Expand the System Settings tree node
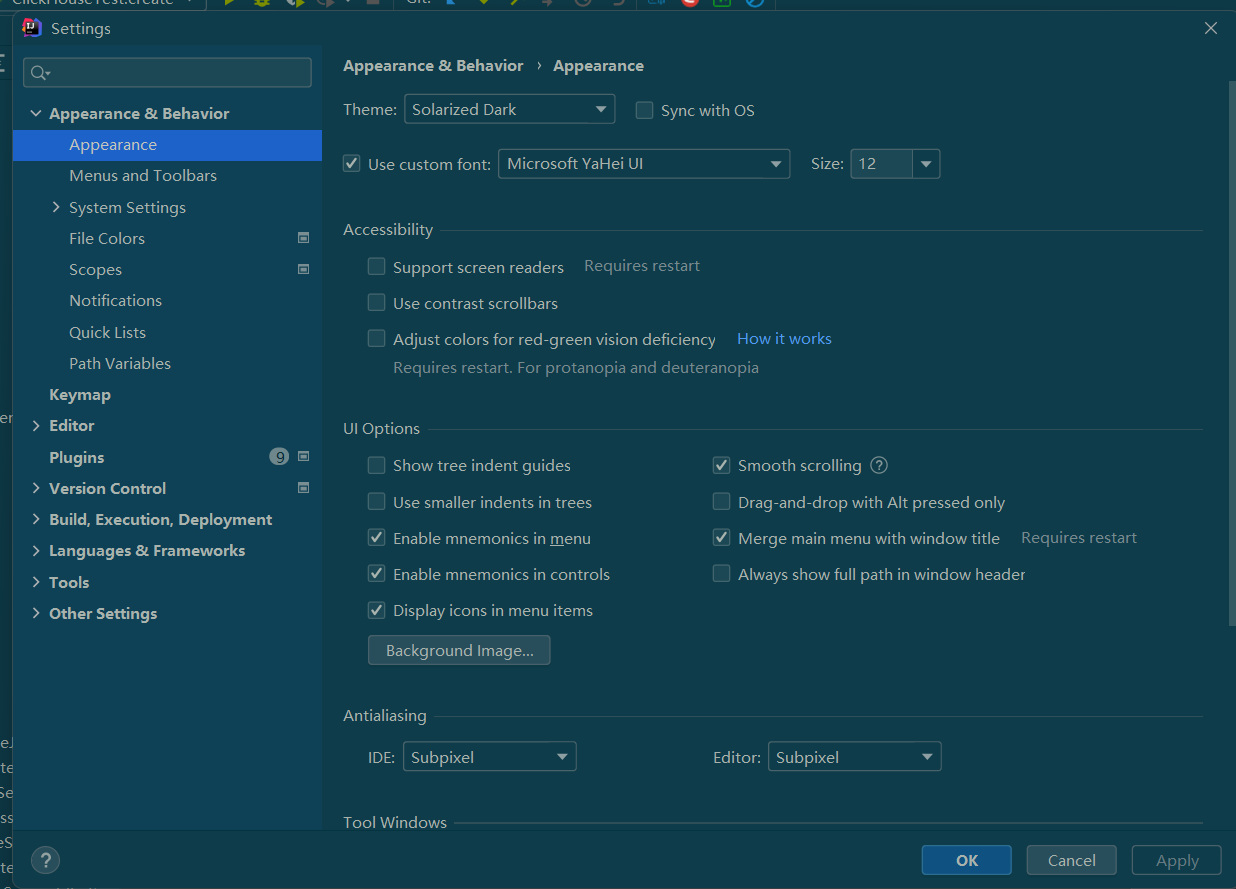Viewport: 1236px width, 889px height. [56, 207]
